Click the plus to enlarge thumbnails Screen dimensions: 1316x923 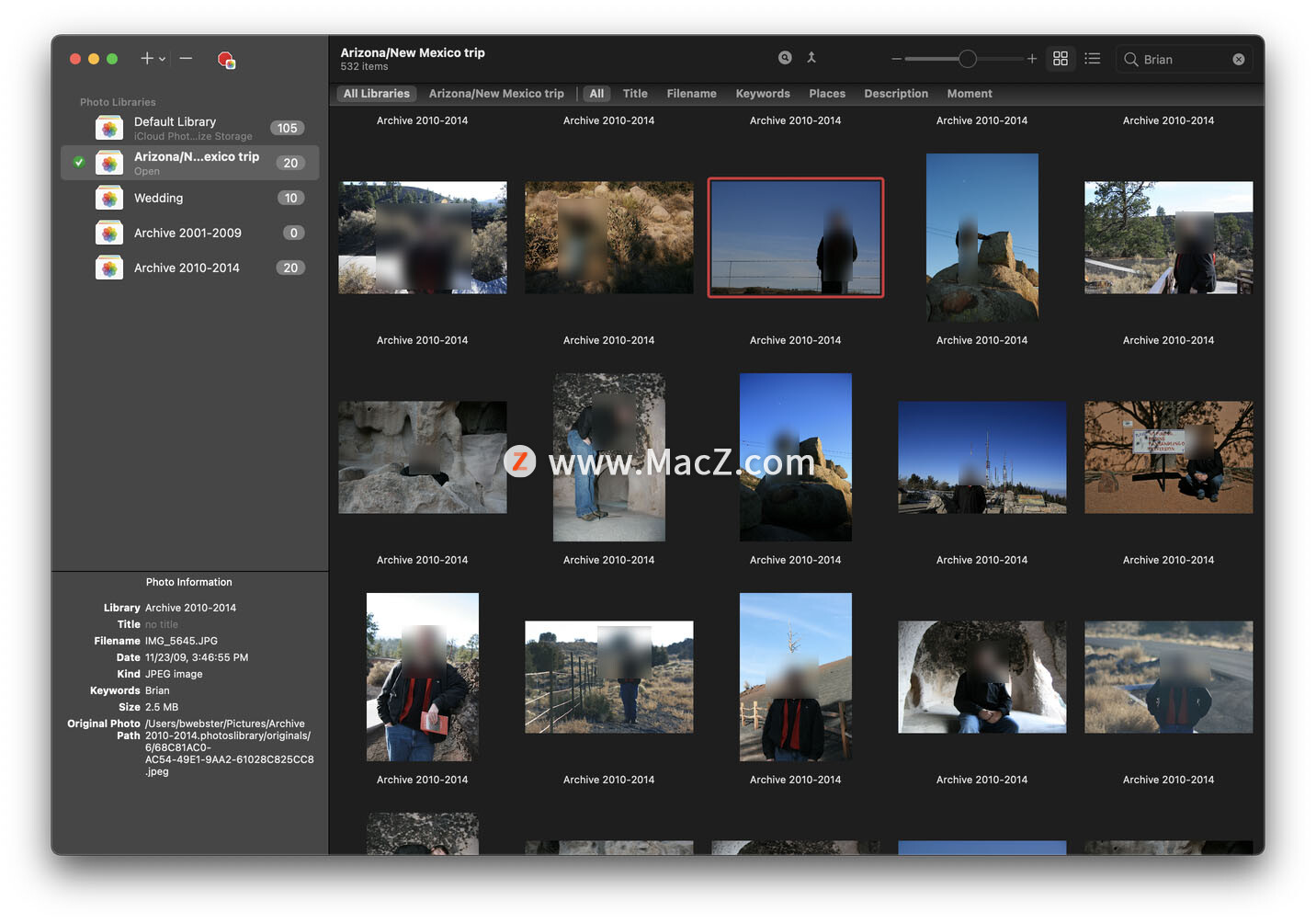pyautogui.click(x=1032, y=59)
